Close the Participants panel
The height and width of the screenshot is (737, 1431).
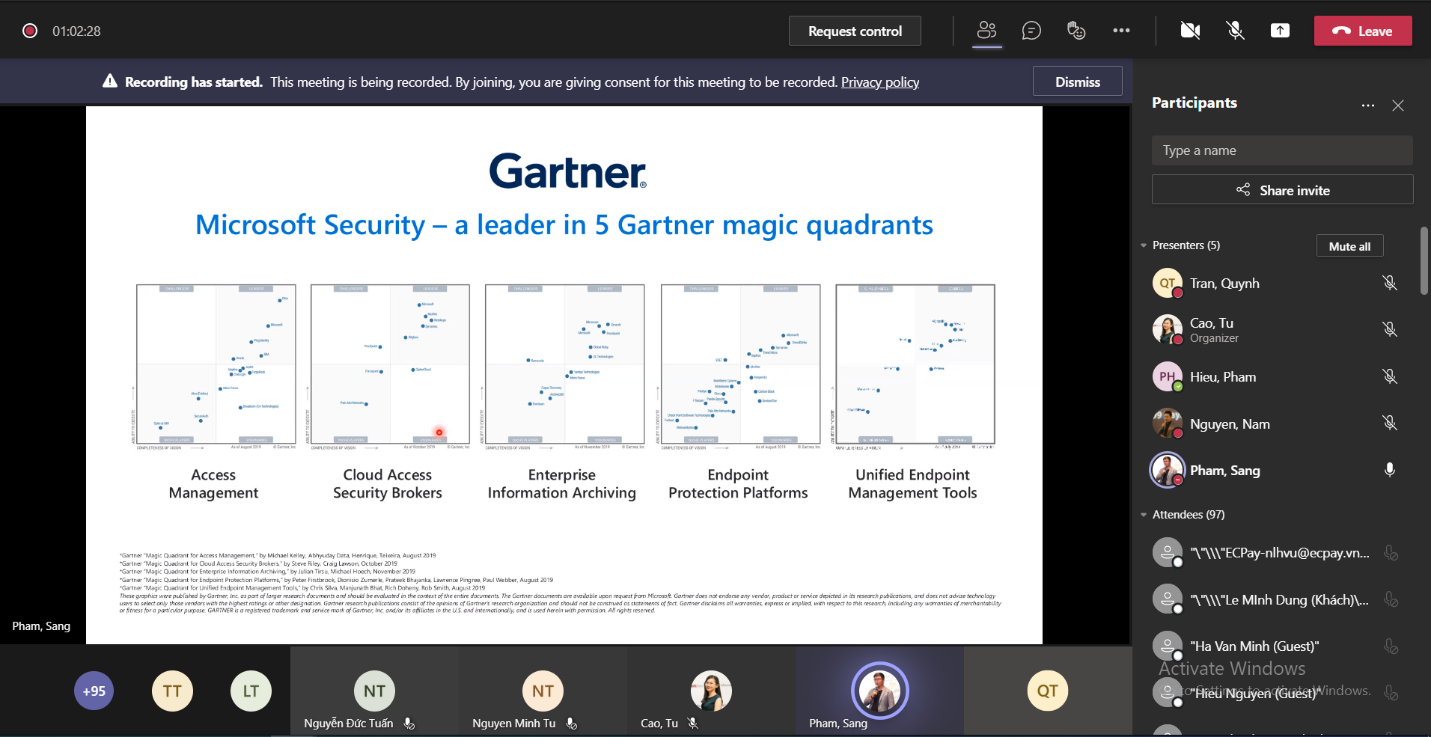point(1398,105)
